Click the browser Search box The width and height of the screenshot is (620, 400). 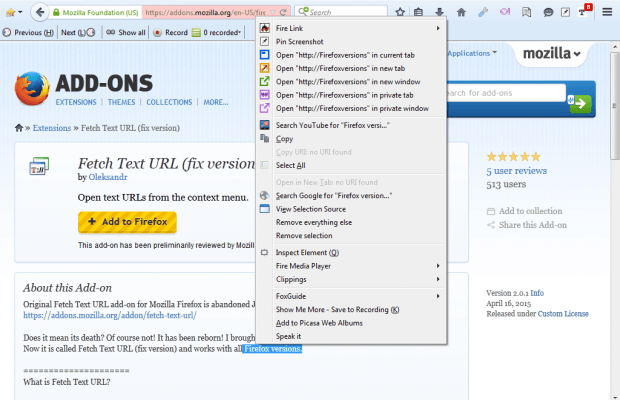click(x=341, y=12)
